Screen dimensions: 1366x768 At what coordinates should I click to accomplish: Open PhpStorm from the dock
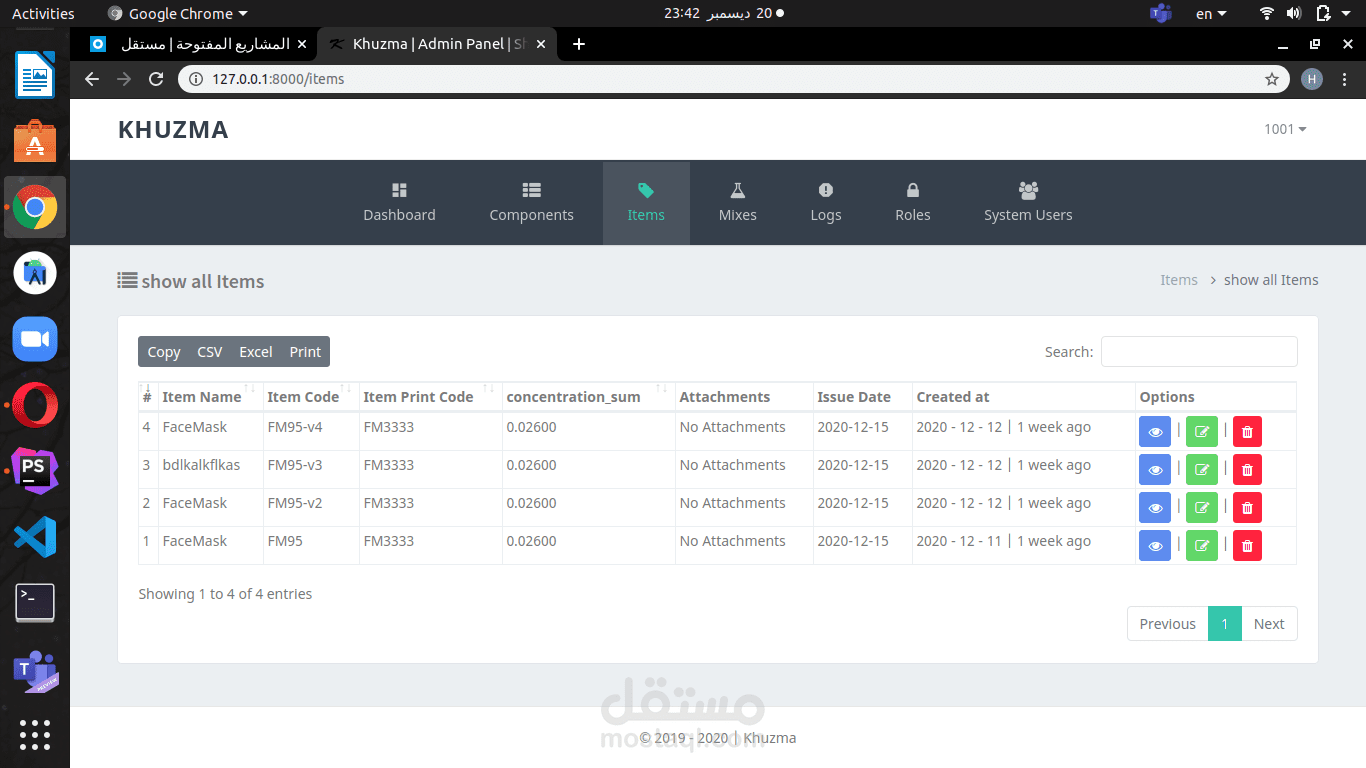[x=35, y=471]
